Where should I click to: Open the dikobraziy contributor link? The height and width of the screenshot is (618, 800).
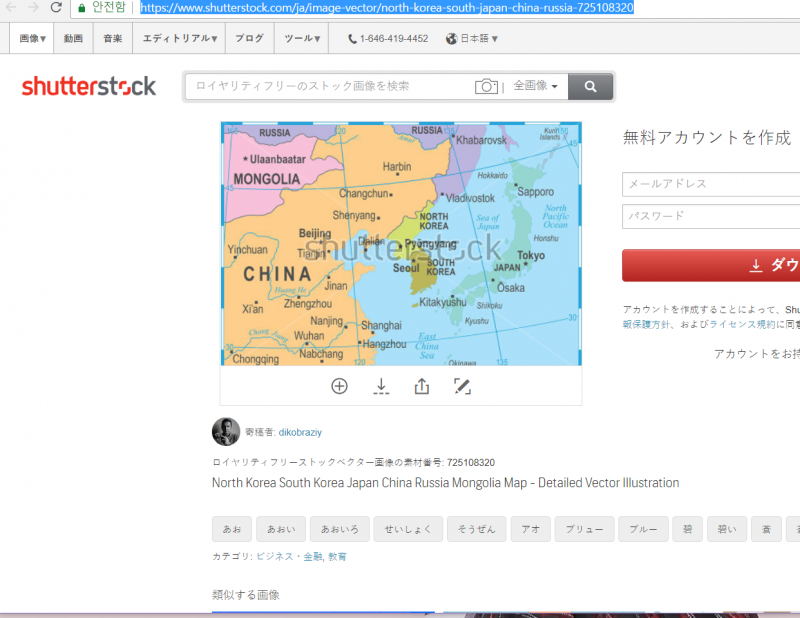[300, 433]
